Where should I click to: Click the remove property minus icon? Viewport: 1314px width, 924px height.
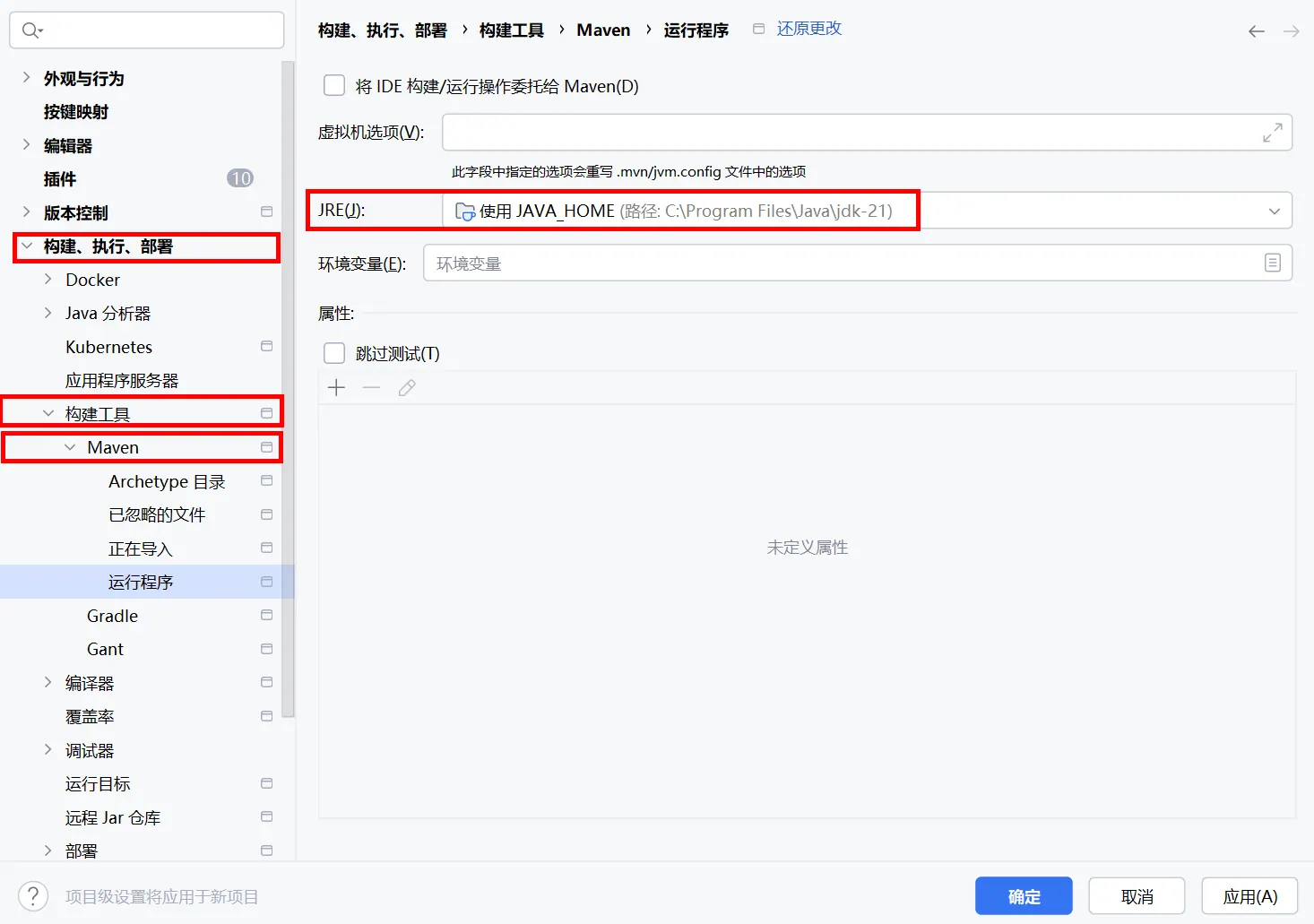pyautogui.click(x=372, y=388)
